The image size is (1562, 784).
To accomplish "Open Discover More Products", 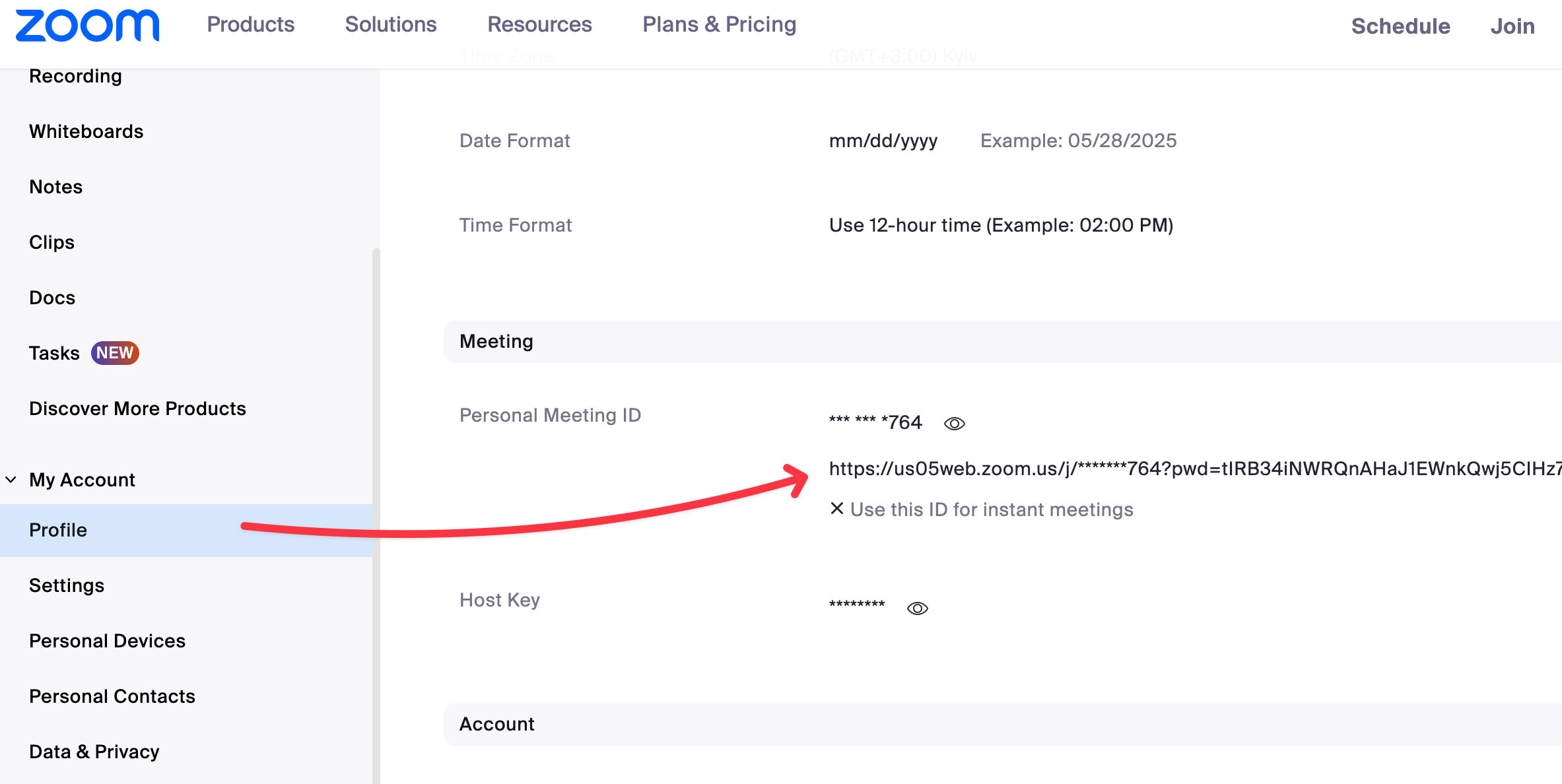I will 137,408.
